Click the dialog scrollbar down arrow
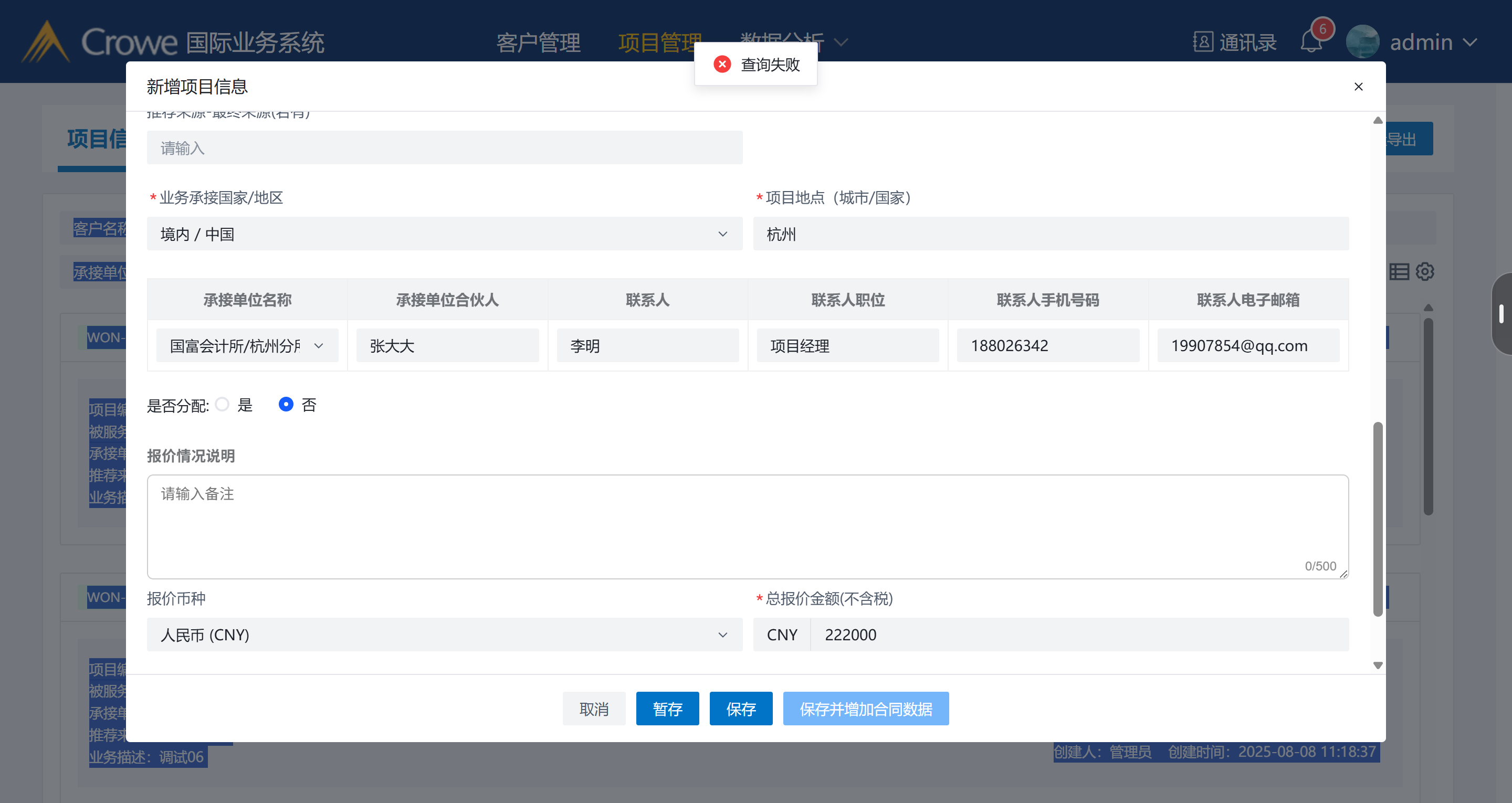This screenshot has width=1512, height=803. [1378, 665]
